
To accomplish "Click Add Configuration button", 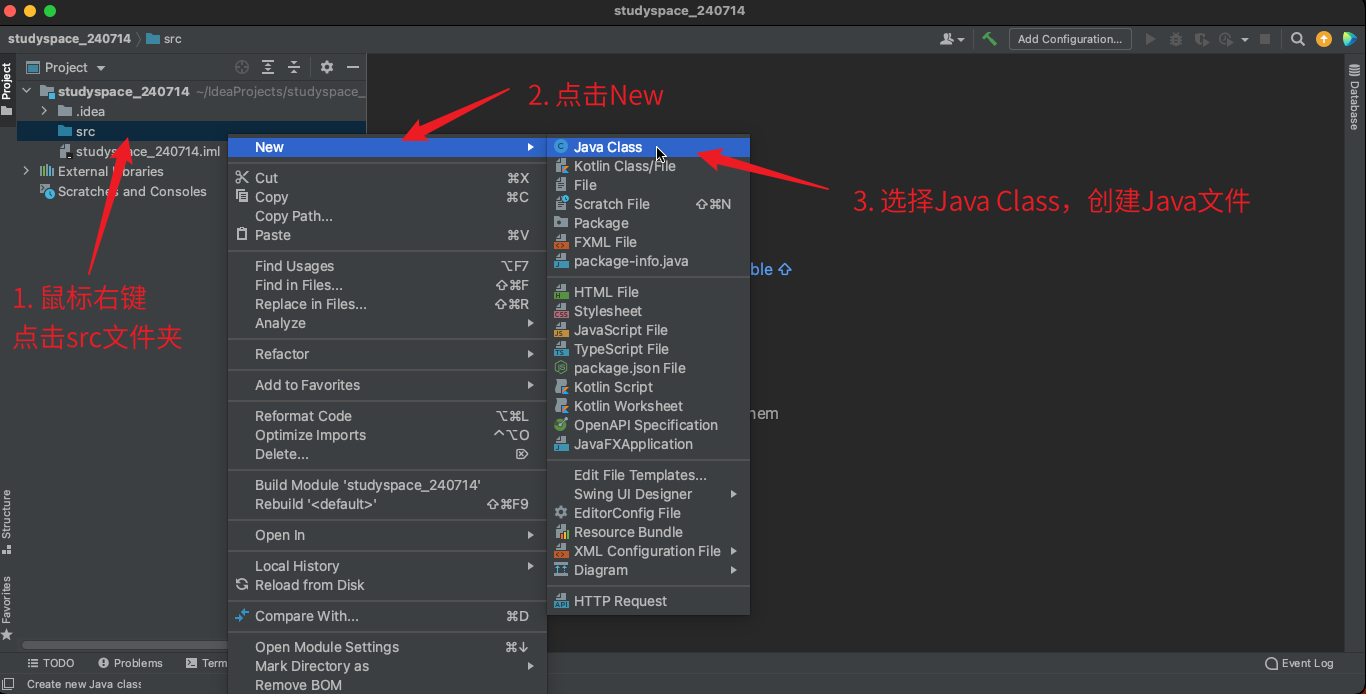I will [1069, 39].
